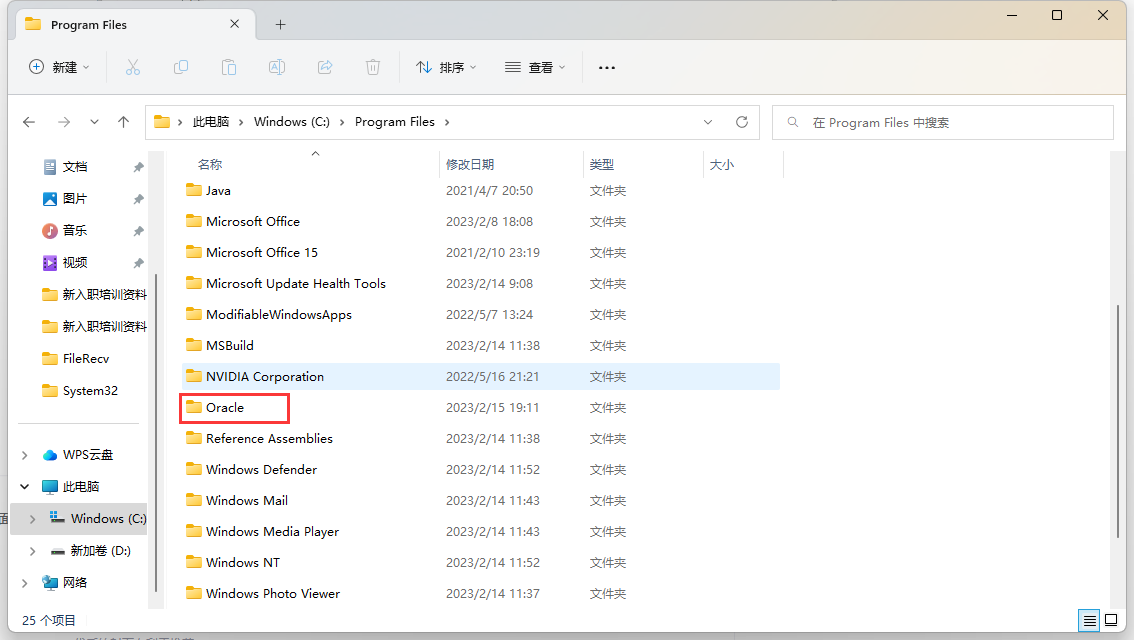Expand address bar history dropdown
Viewport: 1134px width, 640px height.
(708, 122)
